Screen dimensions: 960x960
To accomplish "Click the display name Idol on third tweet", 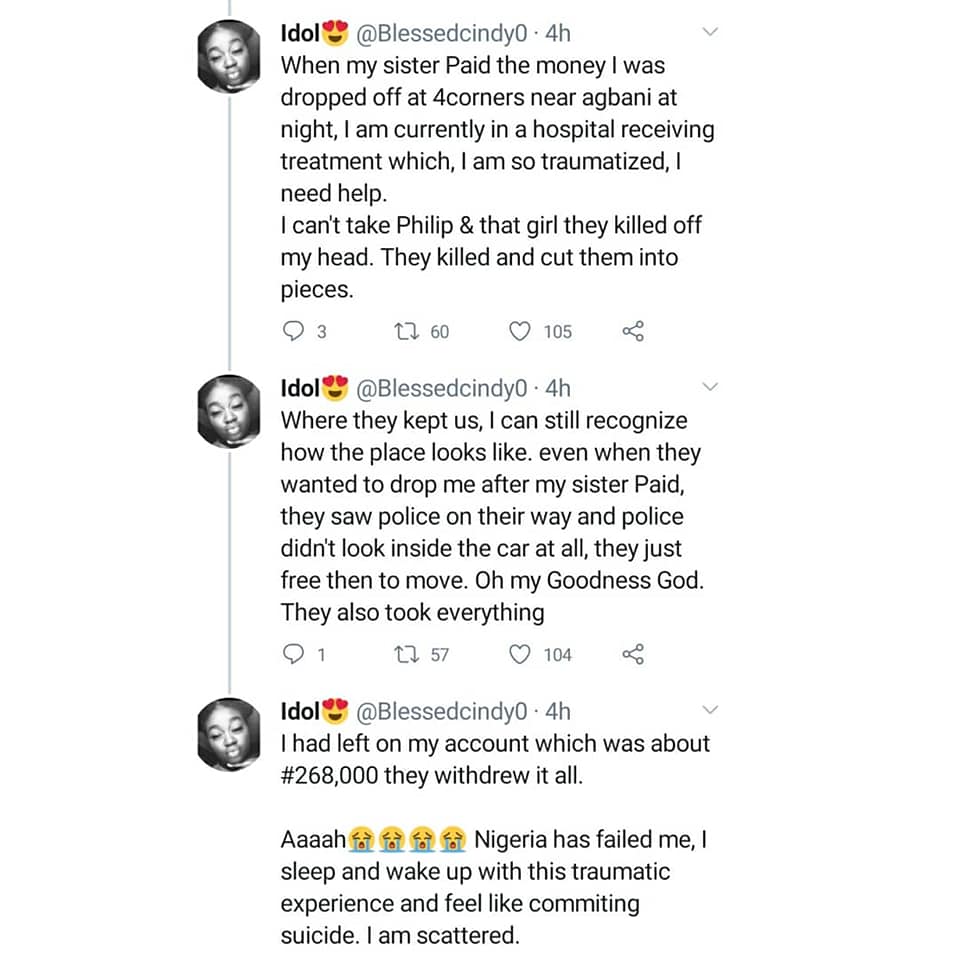I will coord(299,711).
